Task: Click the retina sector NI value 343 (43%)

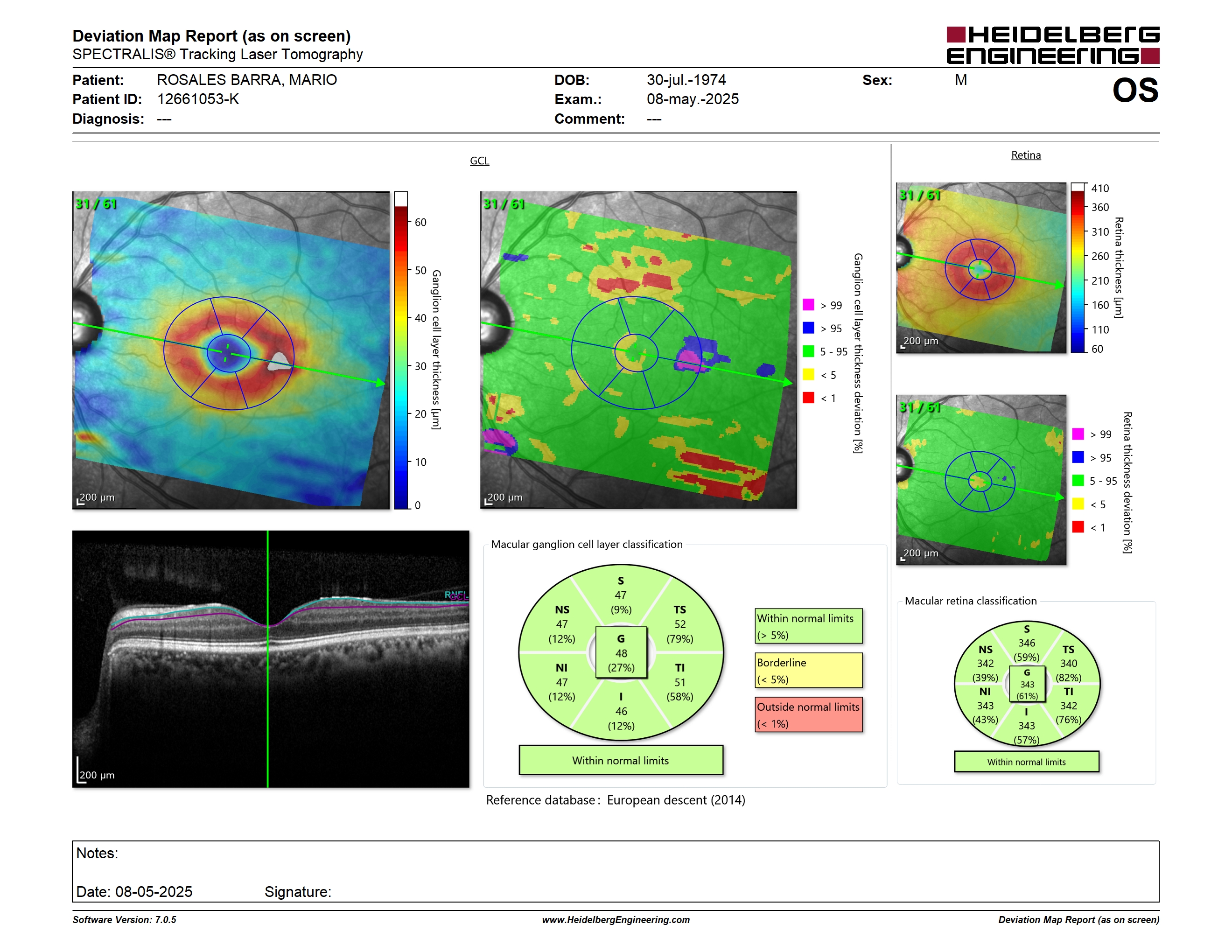Action: [985, 712]
